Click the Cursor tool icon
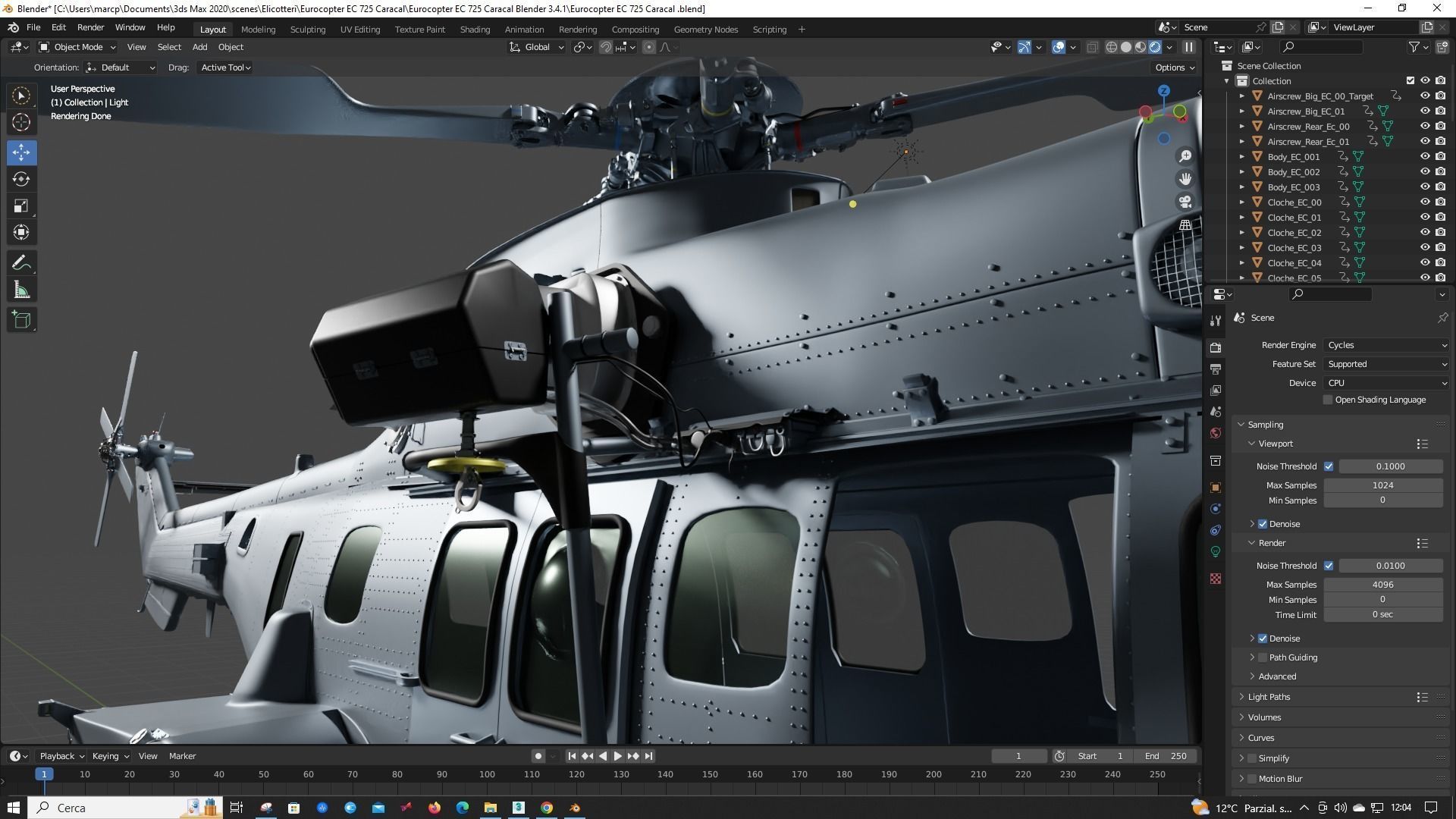 pyautogui.click(x=21, y=122)
